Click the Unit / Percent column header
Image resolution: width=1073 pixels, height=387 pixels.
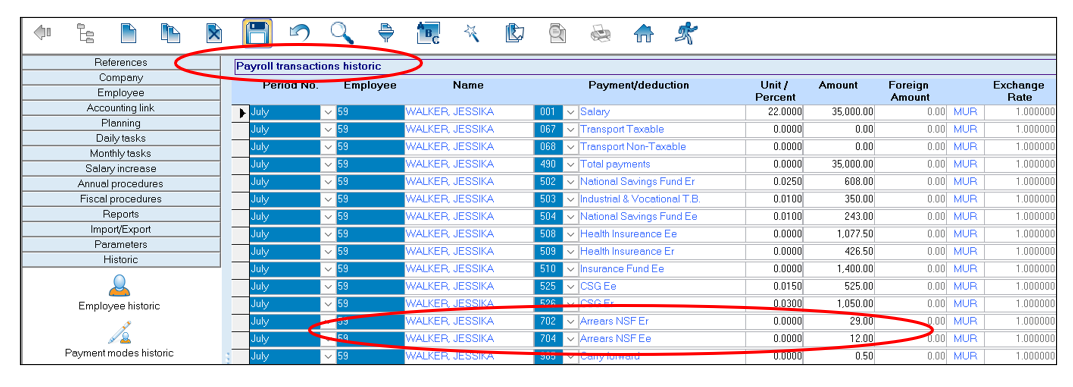pos(775,91)
